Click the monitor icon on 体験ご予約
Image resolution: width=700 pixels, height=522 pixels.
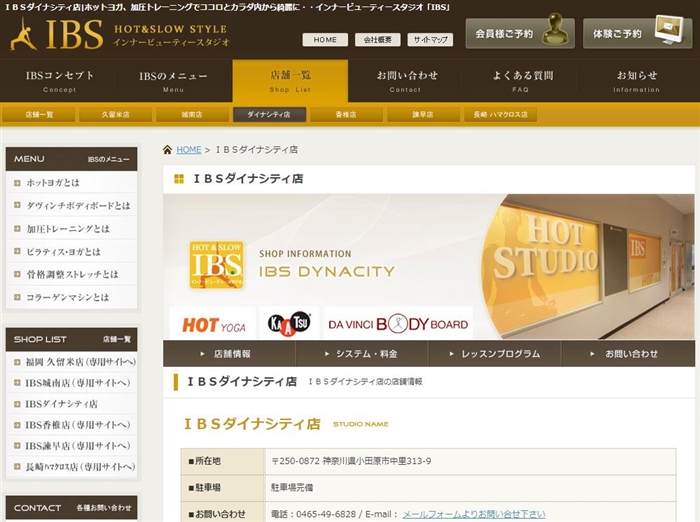coord(671,30)
